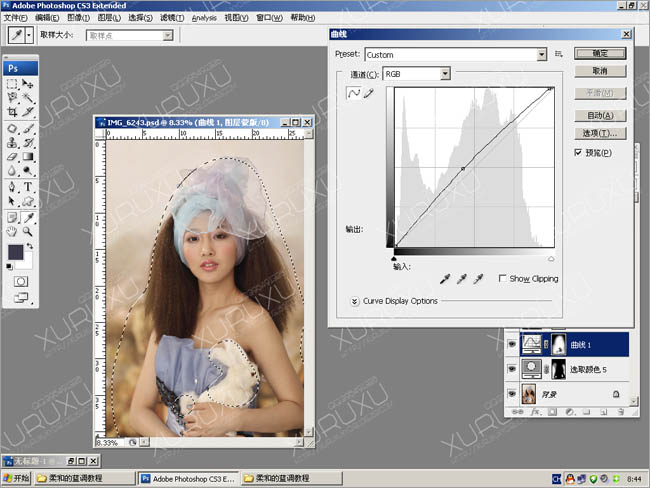Click the 自动(A) auto button
Screen dimensions: 650x488
[x=600, y=115]
